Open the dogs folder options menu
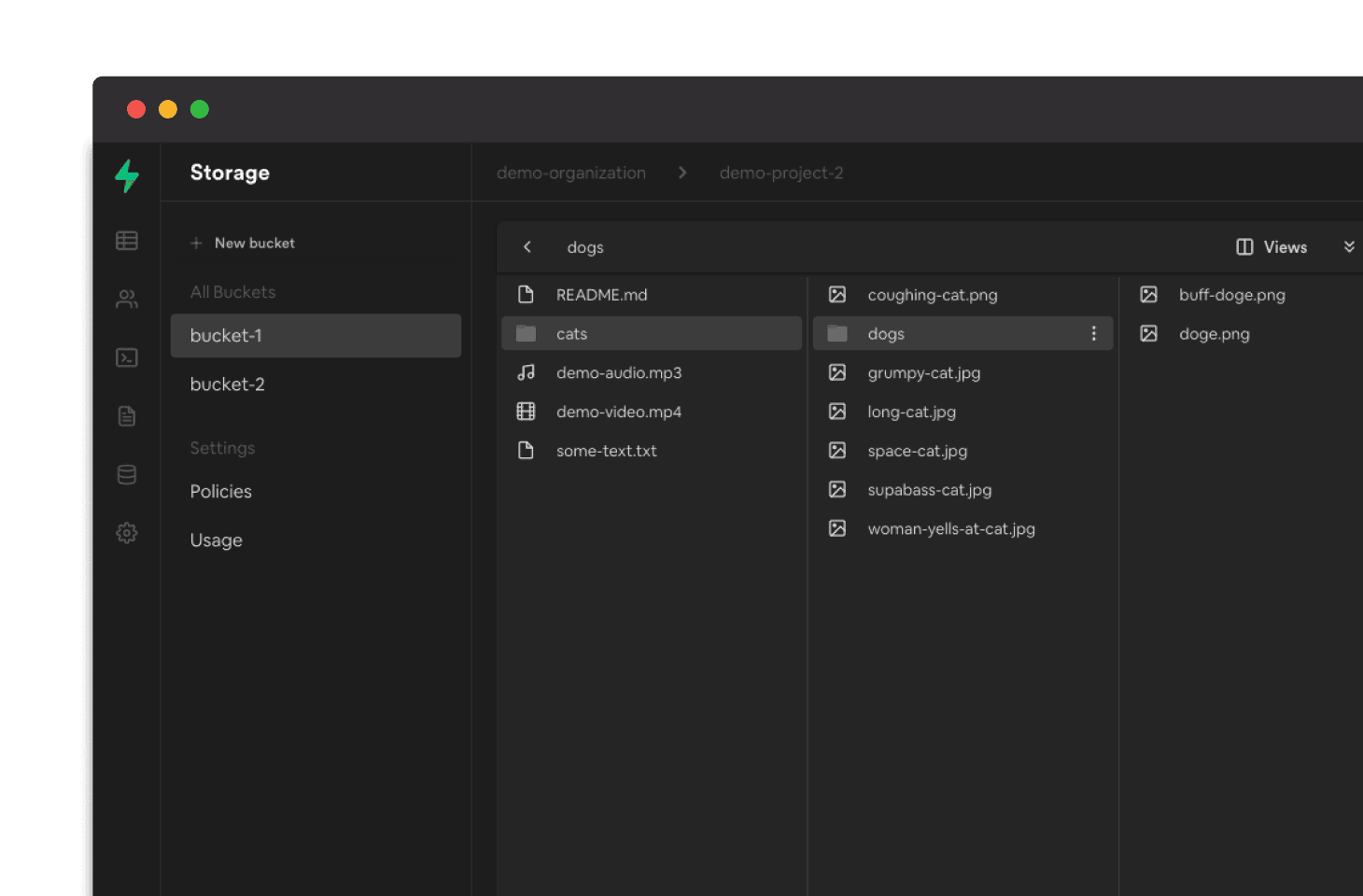Screen dimensions: 1363x896 [1093, 333]
